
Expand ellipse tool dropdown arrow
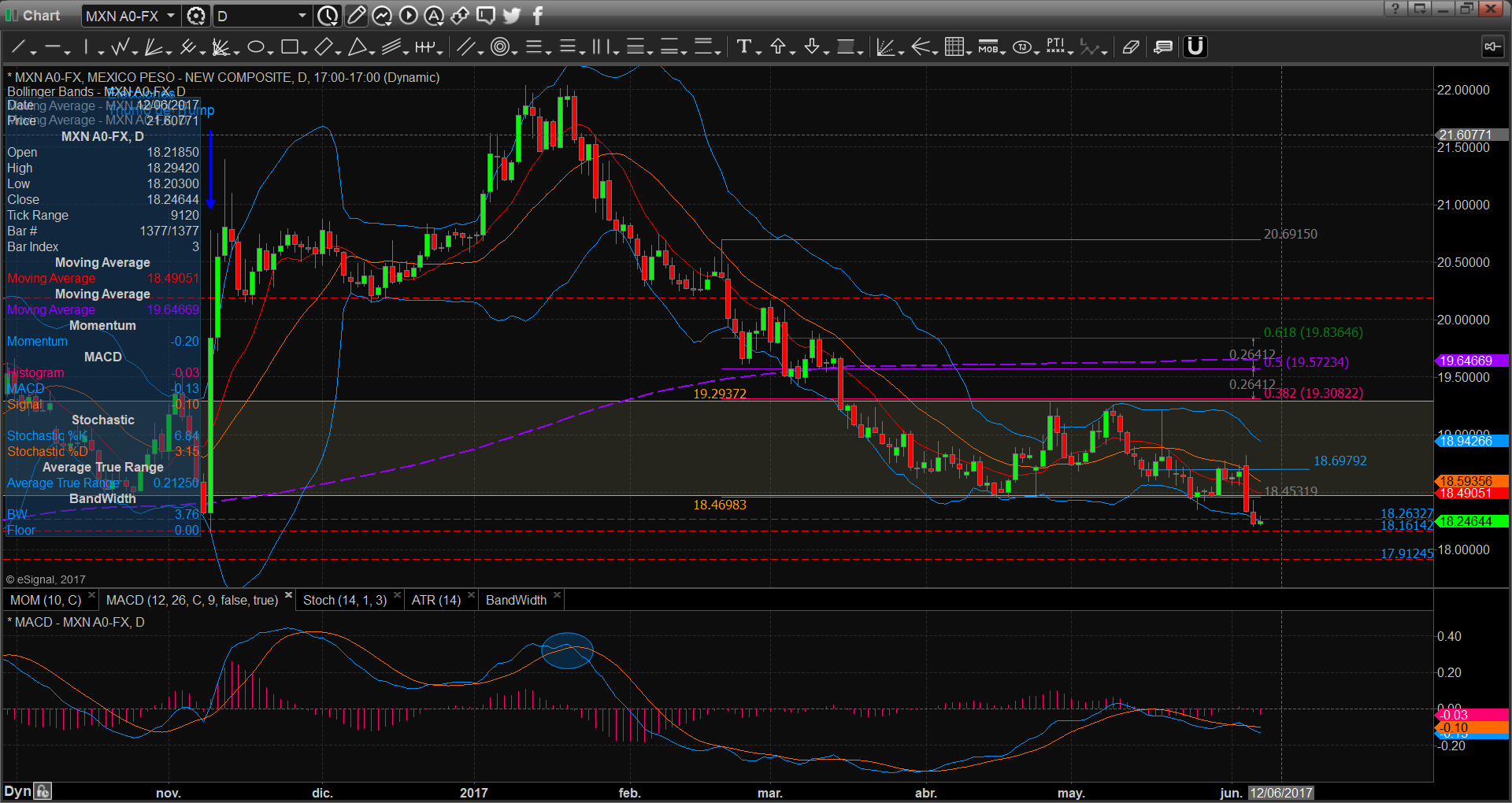[x=270, y=52]
